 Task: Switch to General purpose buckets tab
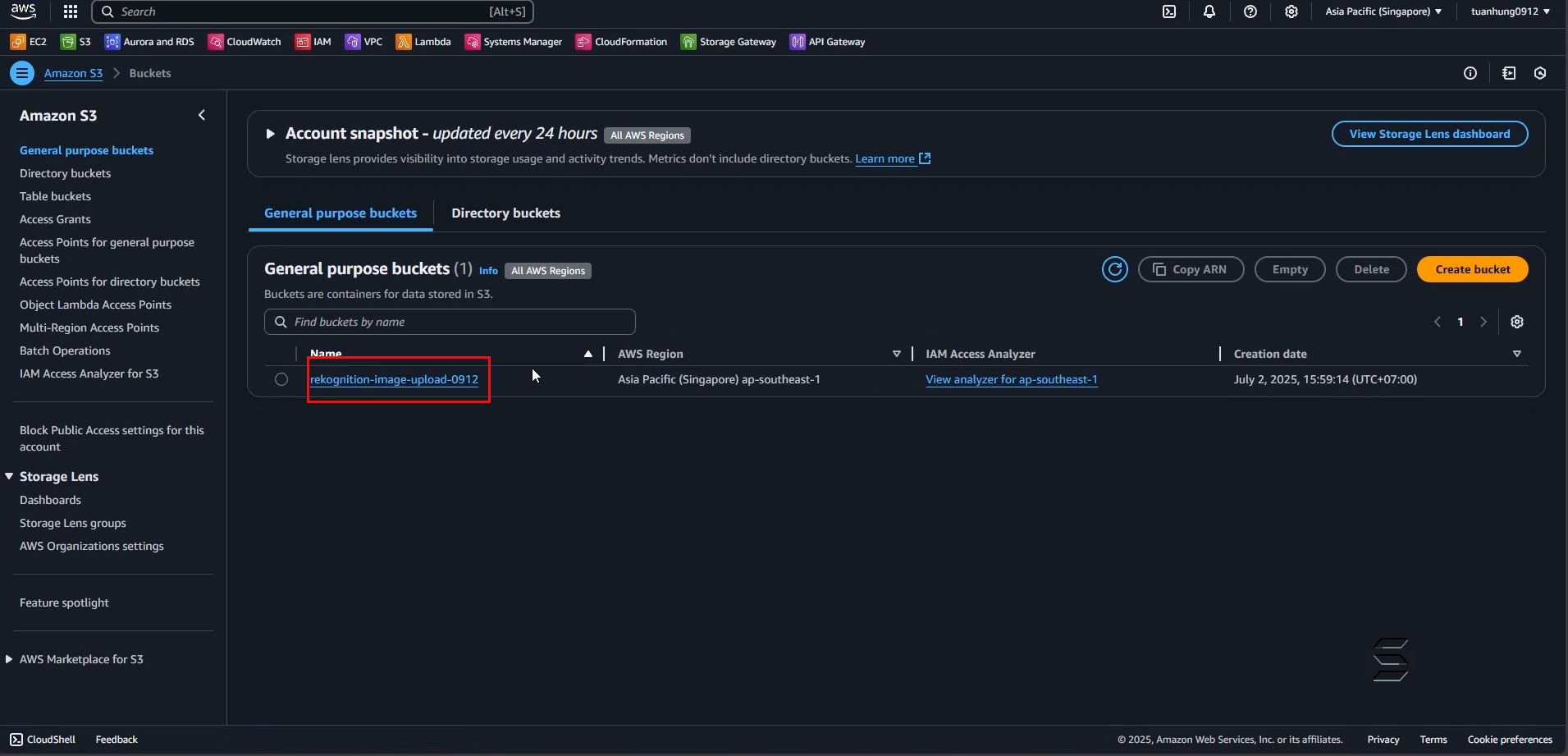(341, 213)
